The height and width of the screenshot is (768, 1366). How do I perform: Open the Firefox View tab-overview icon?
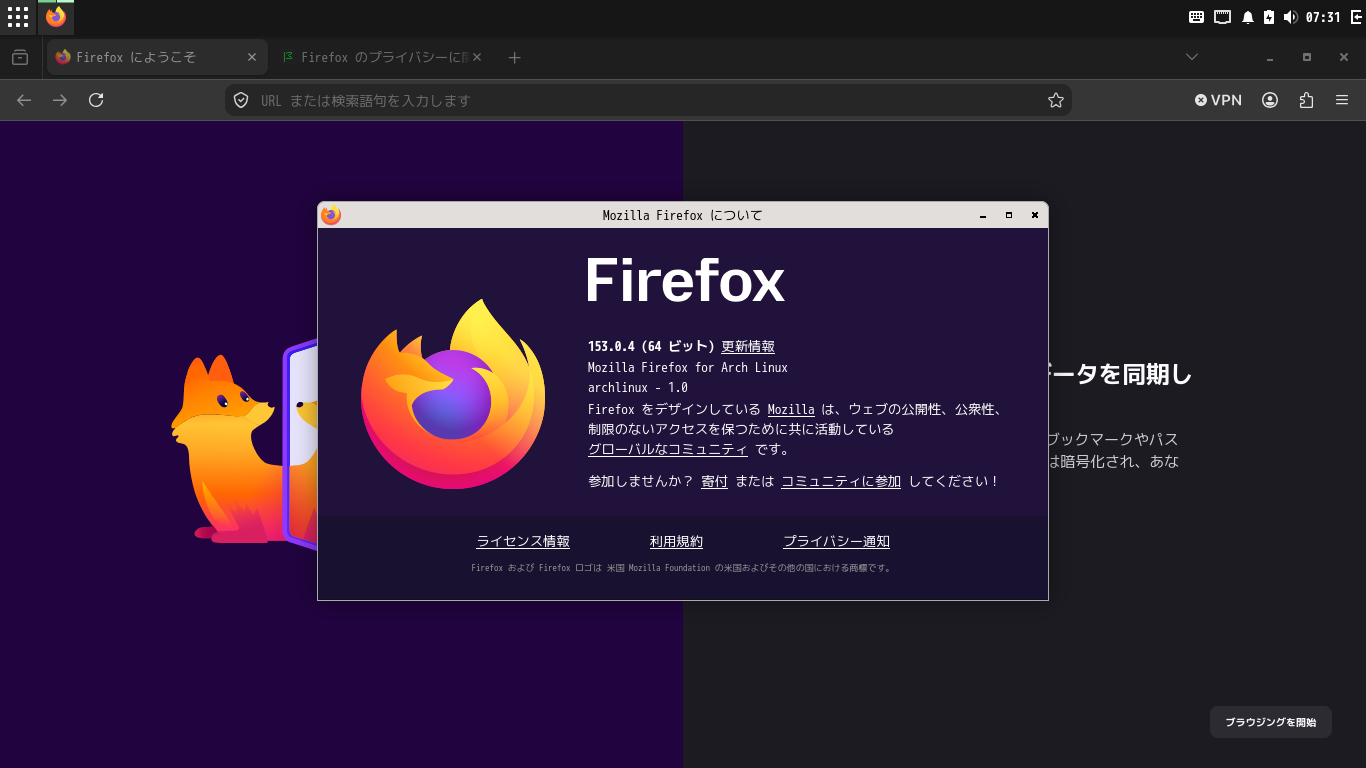20,57
